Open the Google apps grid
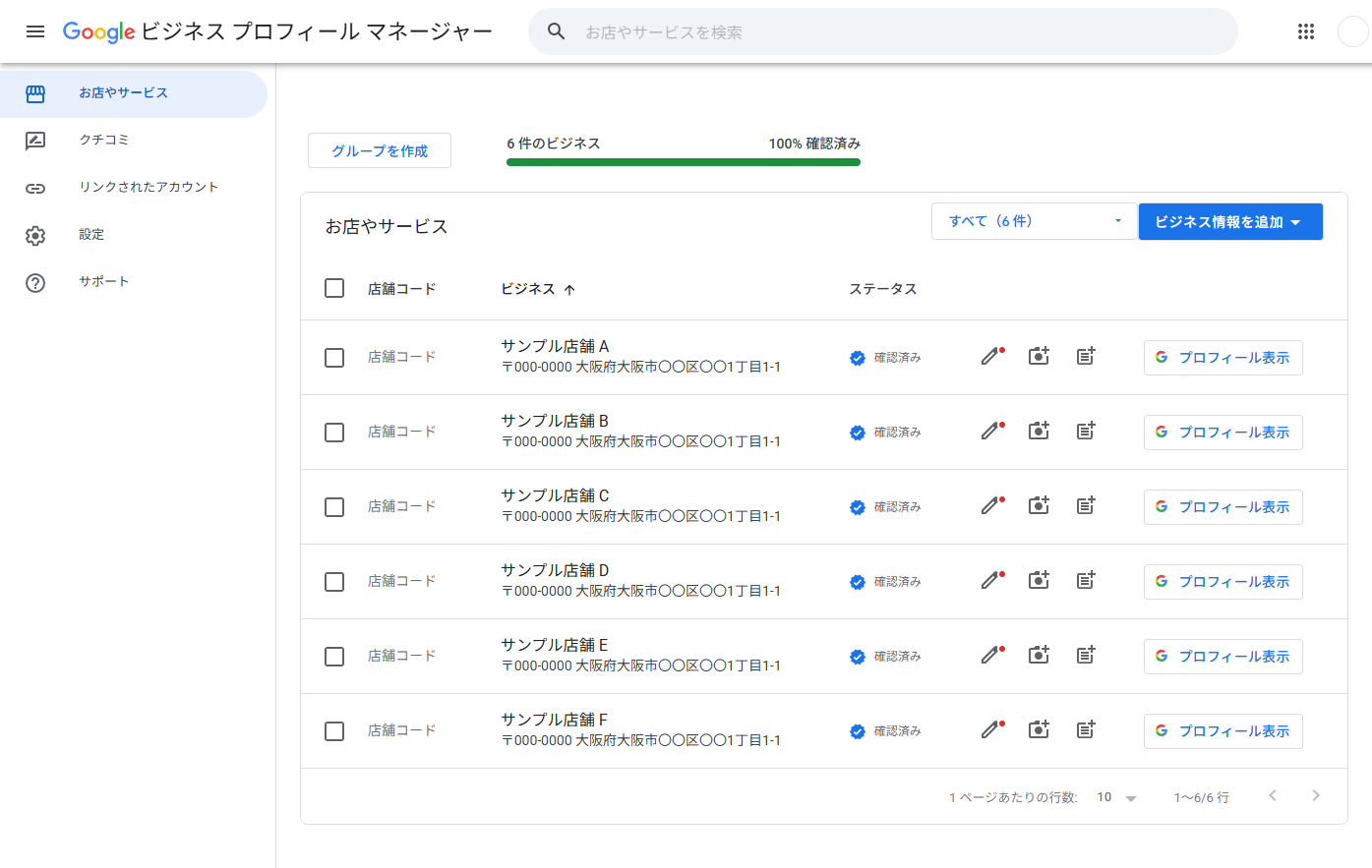 click(1306, 31)
